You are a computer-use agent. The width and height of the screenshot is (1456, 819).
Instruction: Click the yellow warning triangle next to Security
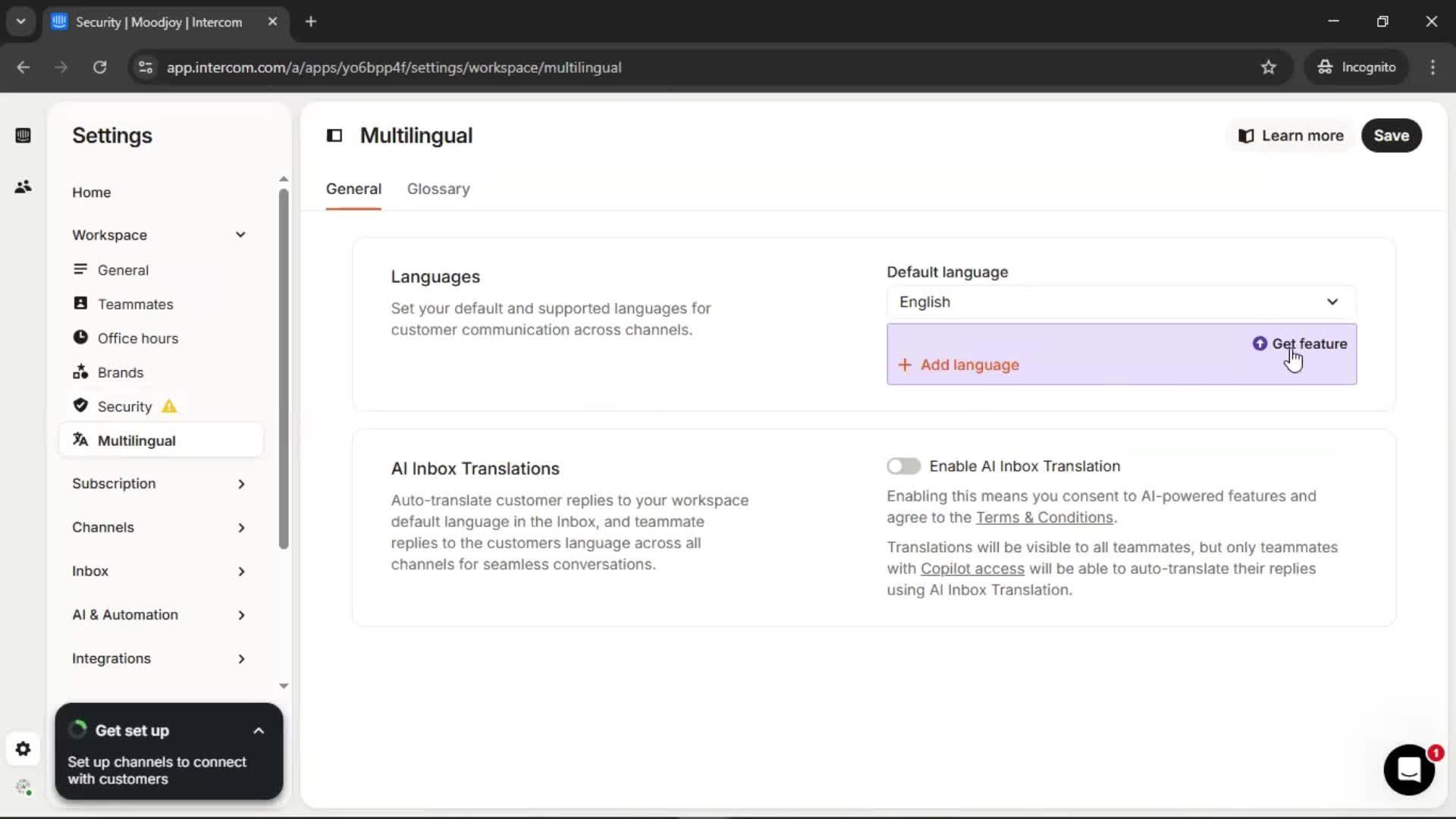[x=169, y=406]
